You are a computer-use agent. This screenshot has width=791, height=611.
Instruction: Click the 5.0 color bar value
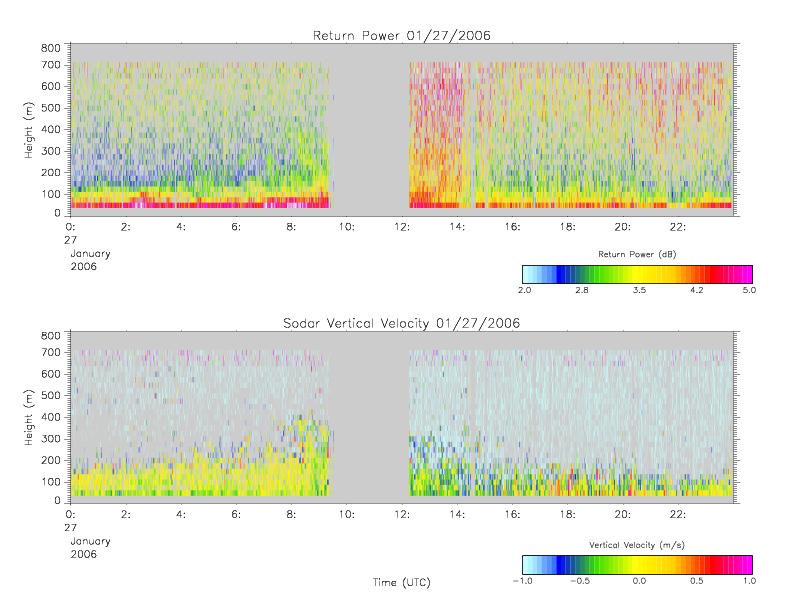[x=749, y=290]
